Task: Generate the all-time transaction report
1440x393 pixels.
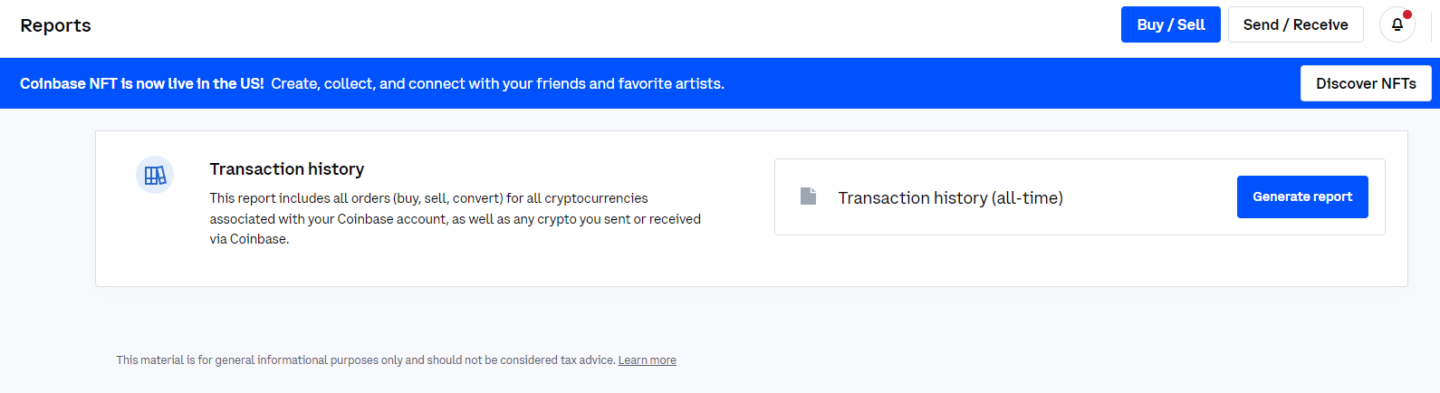Action: 1302,197
